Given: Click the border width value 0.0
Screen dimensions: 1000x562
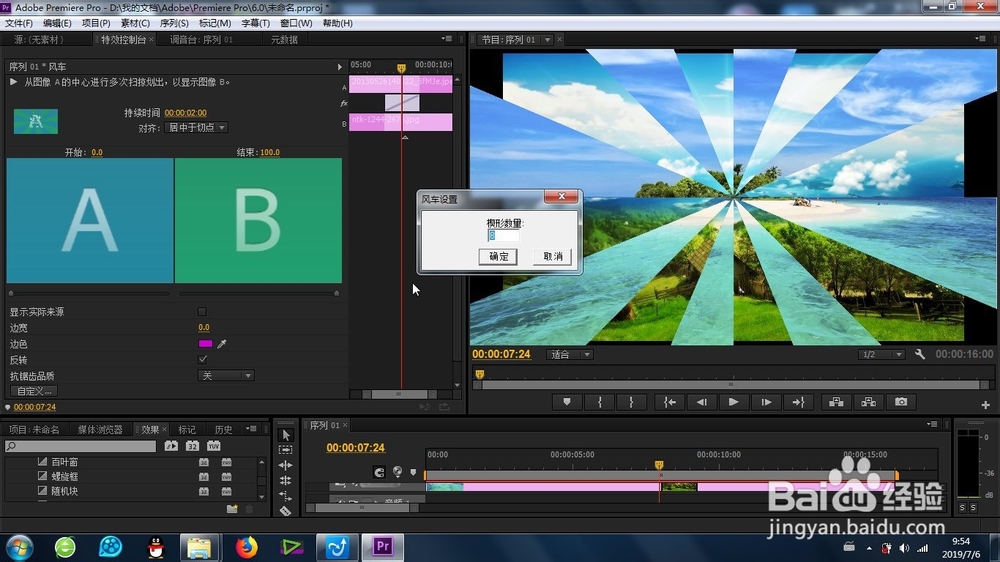Looking at the screenshot, I should [x=203, y=327].
